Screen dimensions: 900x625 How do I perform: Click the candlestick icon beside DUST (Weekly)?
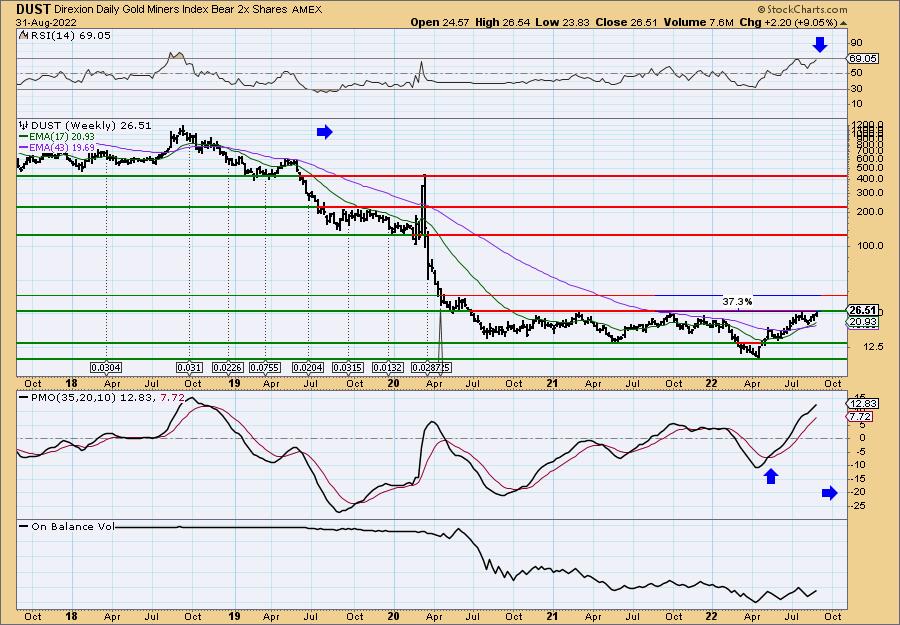24,125
